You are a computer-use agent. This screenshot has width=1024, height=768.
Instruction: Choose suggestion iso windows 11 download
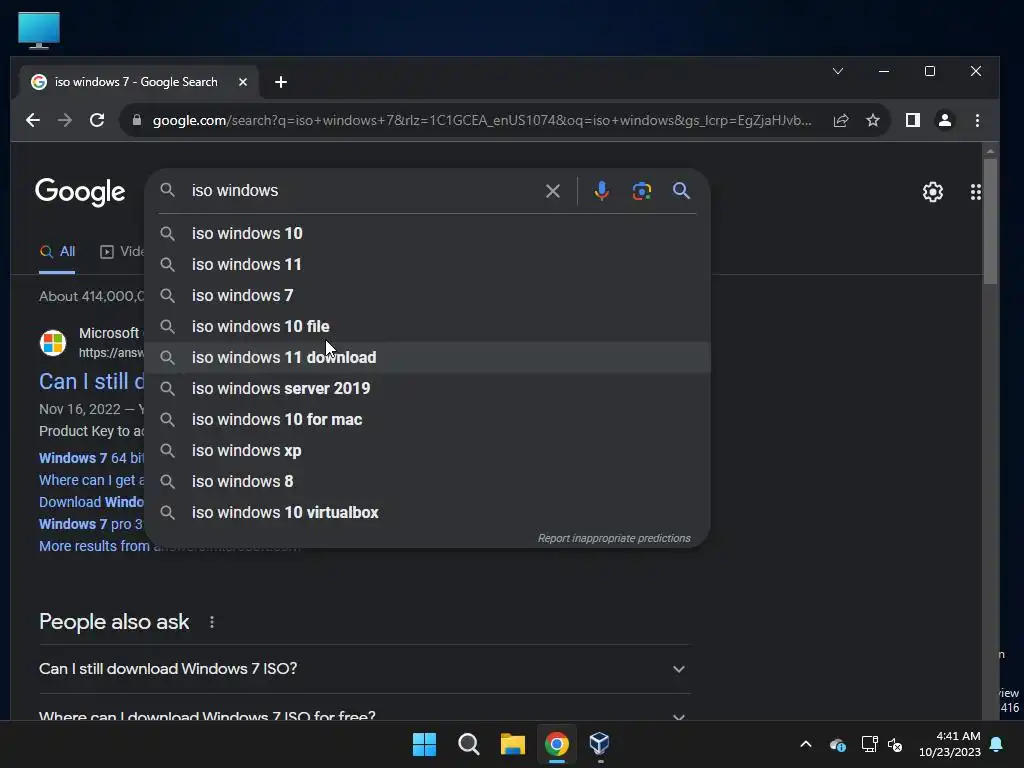tap(427, 357)
